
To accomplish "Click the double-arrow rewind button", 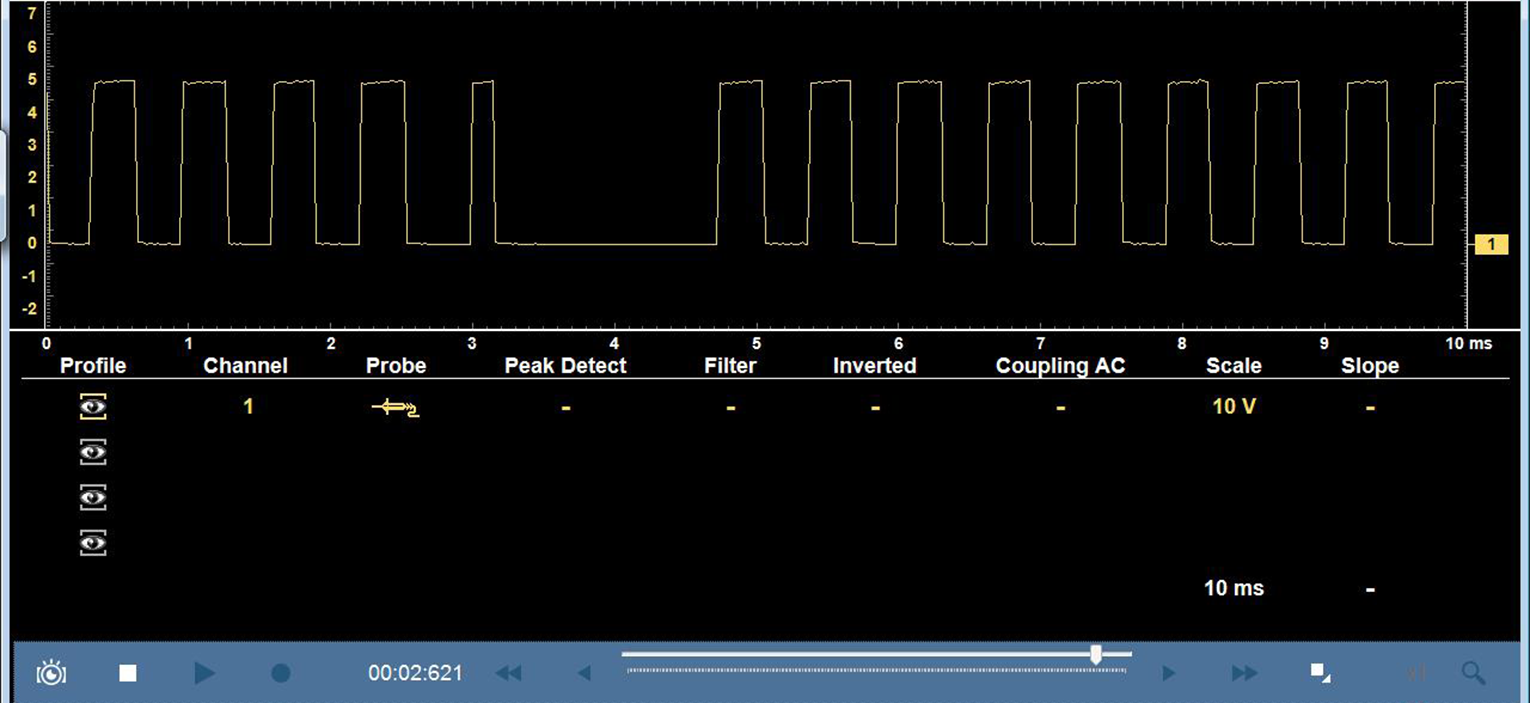I will (509, 673).
